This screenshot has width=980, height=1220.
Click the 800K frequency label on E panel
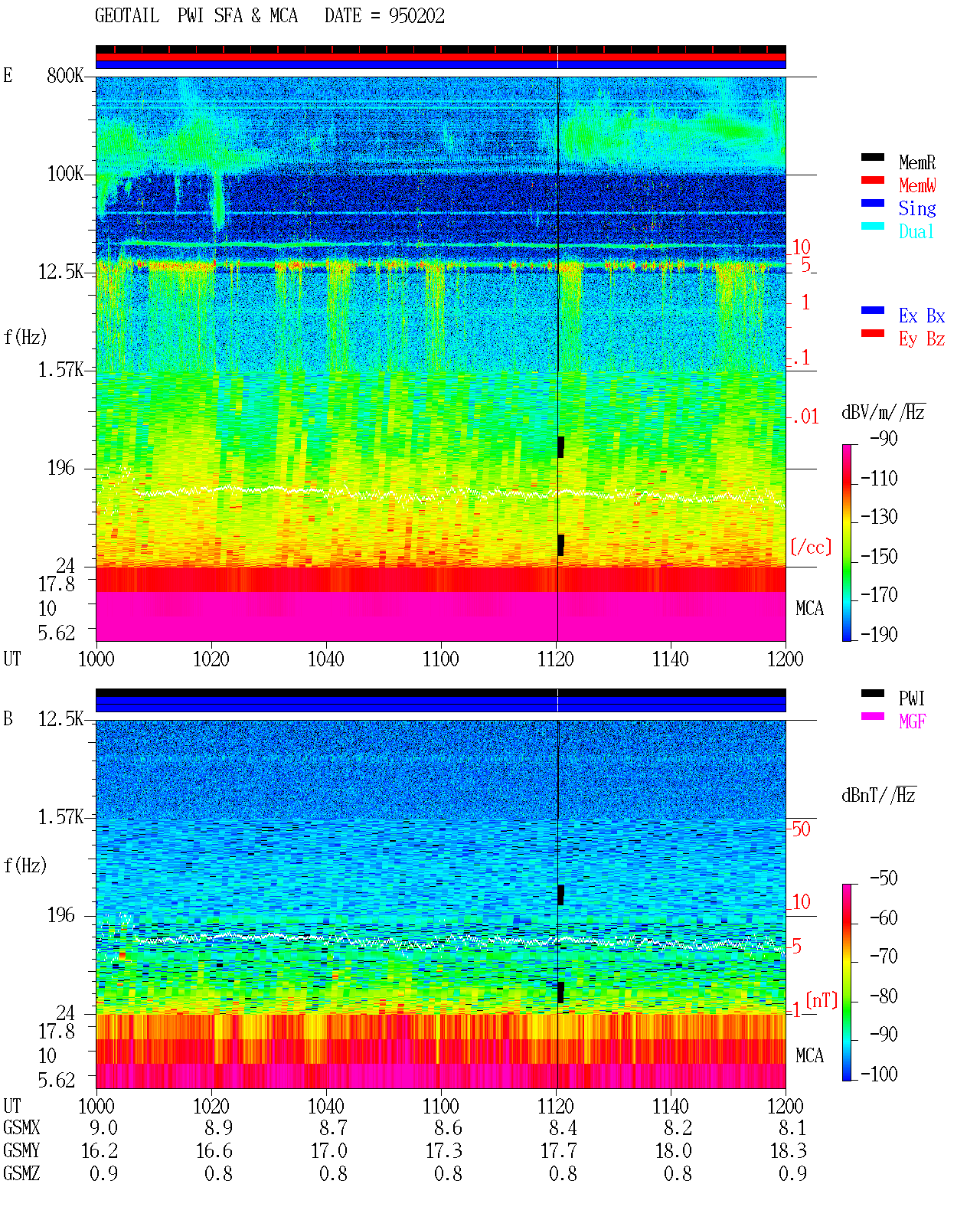click(65, 75)
